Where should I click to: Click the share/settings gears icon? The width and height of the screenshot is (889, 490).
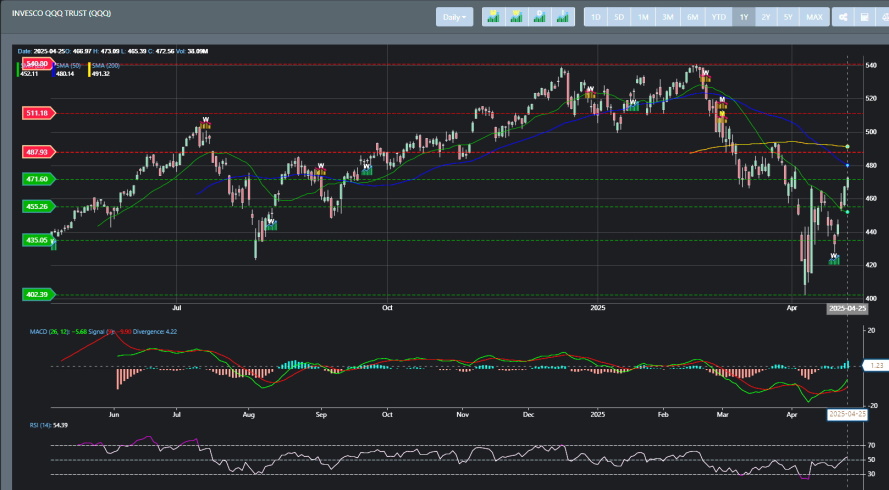coord(843,17)
